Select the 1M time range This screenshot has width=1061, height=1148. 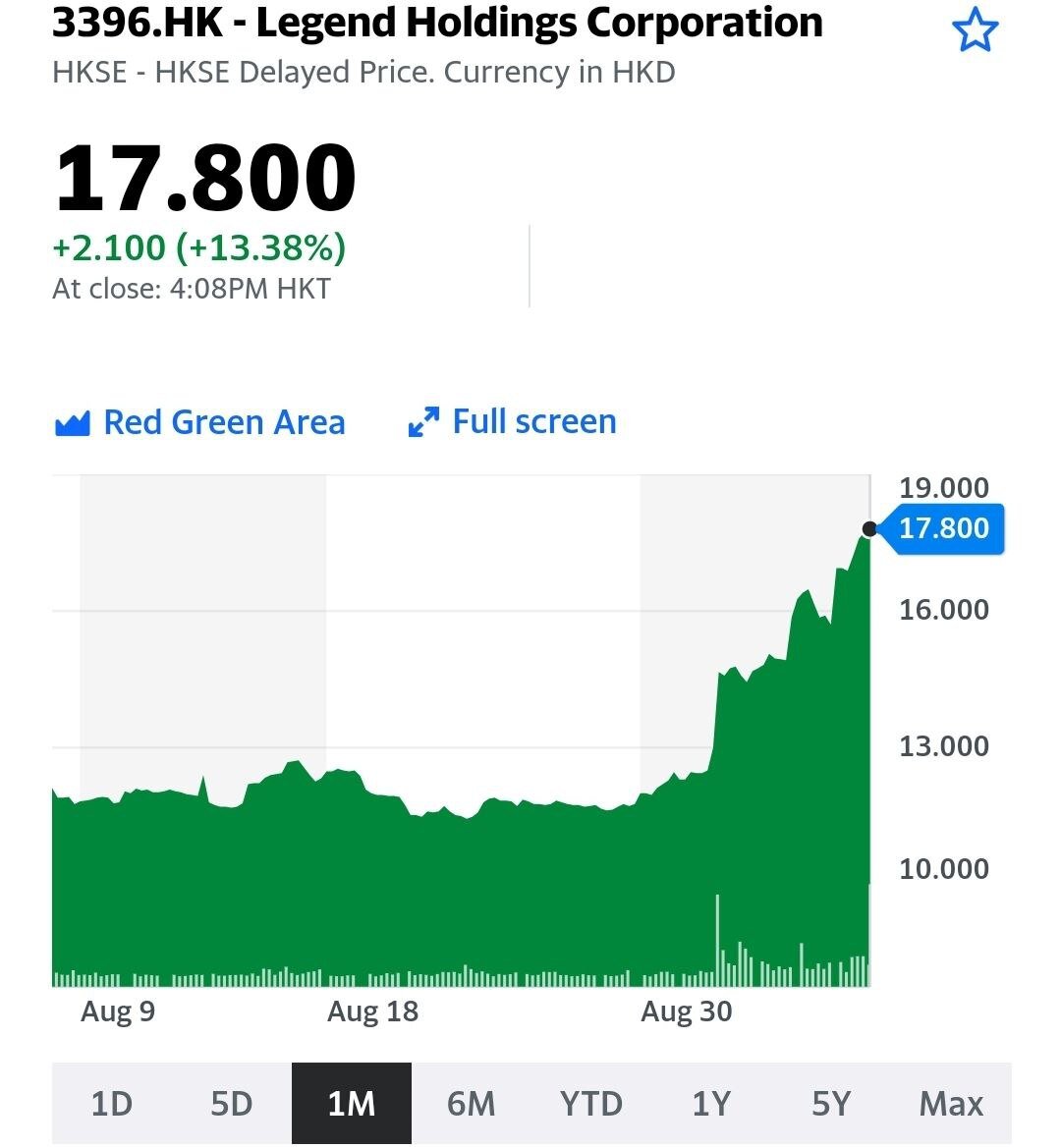pyautogui.click(x=352, y=1104)
